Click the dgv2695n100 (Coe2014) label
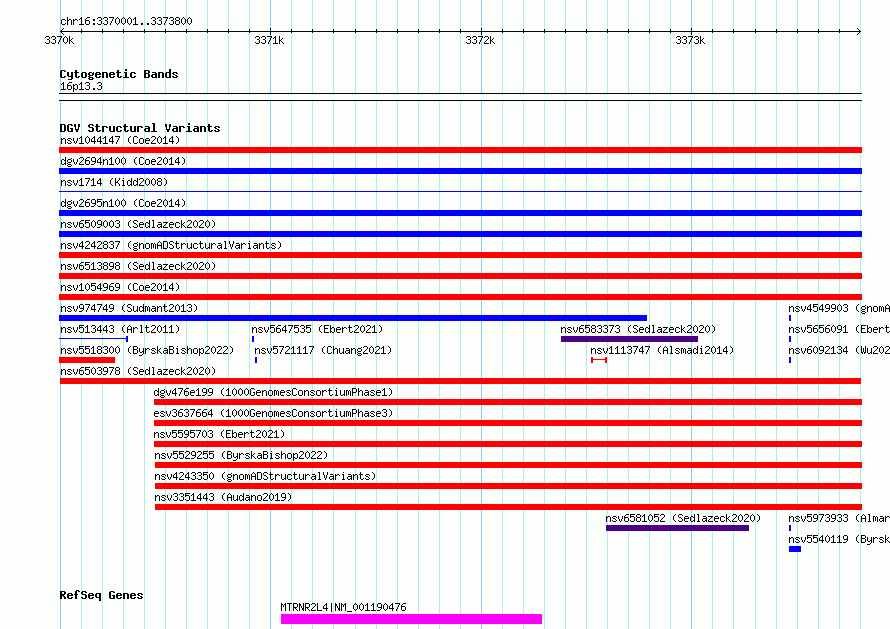This screenshot has height=629, width=890. 123,203
